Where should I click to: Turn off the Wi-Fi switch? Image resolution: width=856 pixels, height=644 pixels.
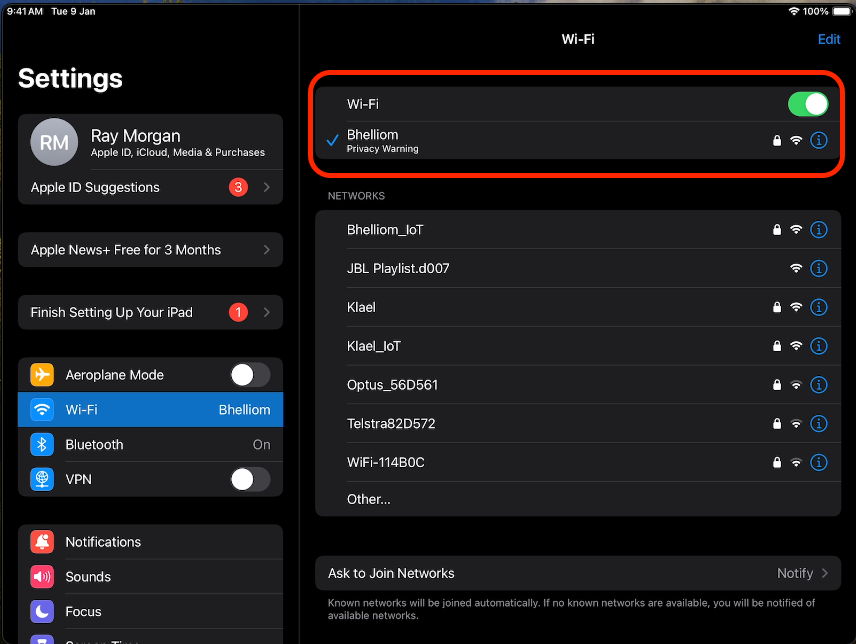tap(808, 104)
